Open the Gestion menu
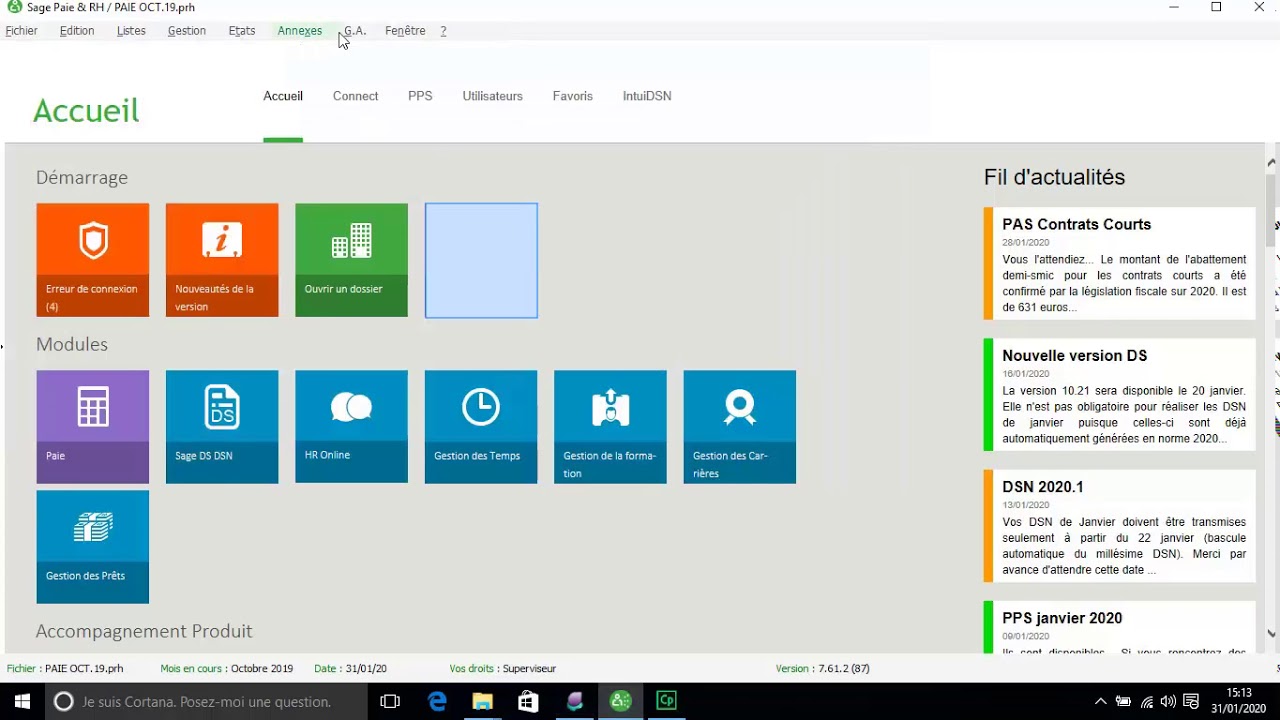 click(187, 31)
